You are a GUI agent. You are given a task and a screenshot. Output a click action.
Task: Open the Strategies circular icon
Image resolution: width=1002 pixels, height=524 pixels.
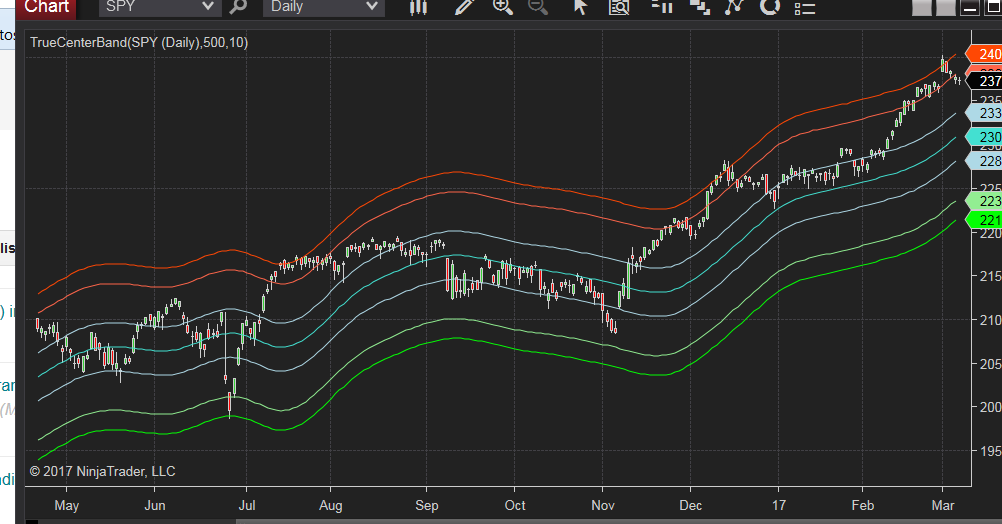click(x=770, y=7)
